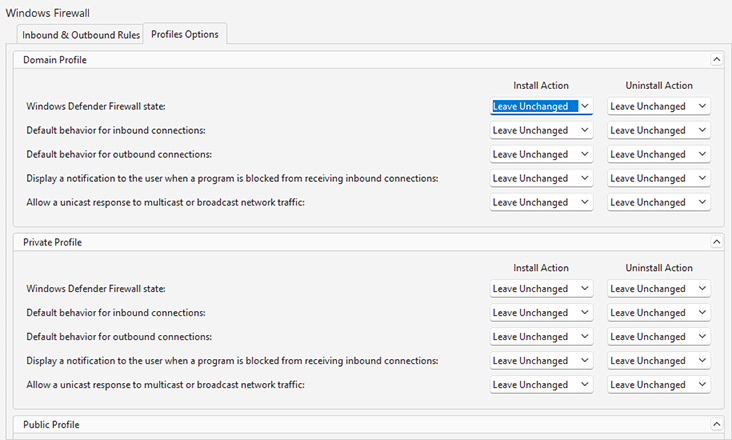Collapse the Private Profile section
Image resolution: width=732 pixels, height=440 pixels.
pos(715,242)
